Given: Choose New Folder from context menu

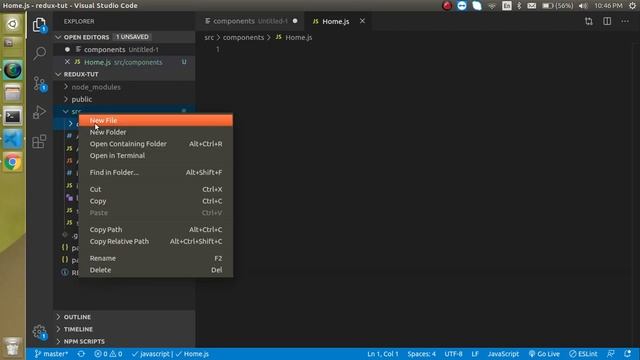Looking at the screenshot, I should click(156, 132).
